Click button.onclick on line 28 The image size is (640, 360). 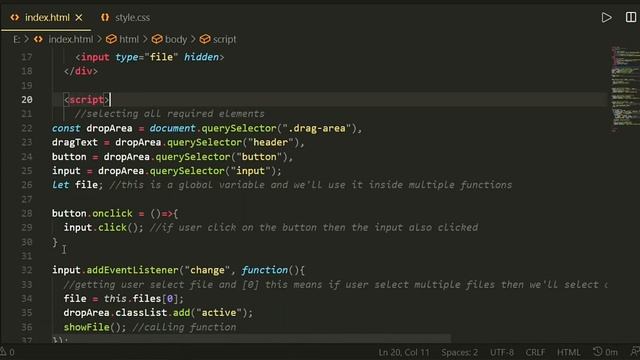92,213
